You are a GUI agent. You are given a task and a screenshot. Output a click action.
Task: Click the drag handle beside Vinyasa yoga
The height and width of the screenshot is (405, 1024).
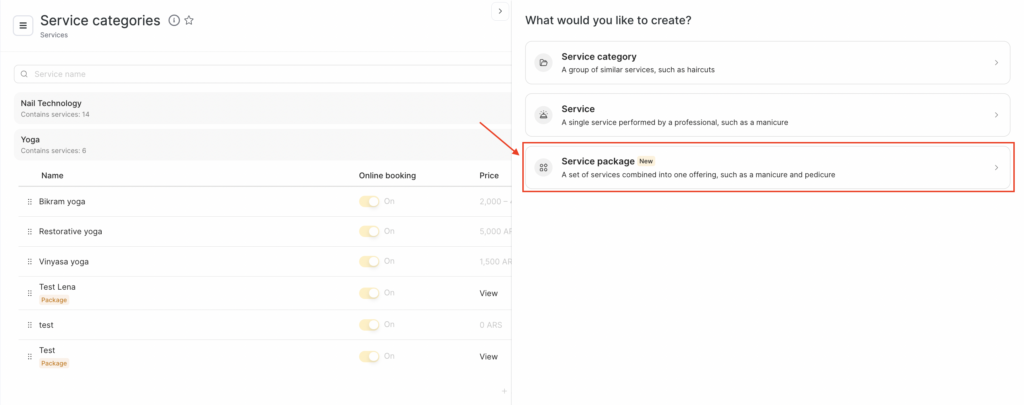(29, 262)
